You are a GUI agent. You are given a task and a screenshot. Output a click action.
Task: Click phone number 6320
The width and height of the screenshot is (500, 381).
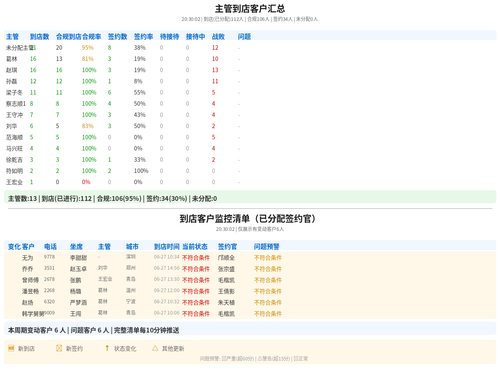click(x=49, y=302)
